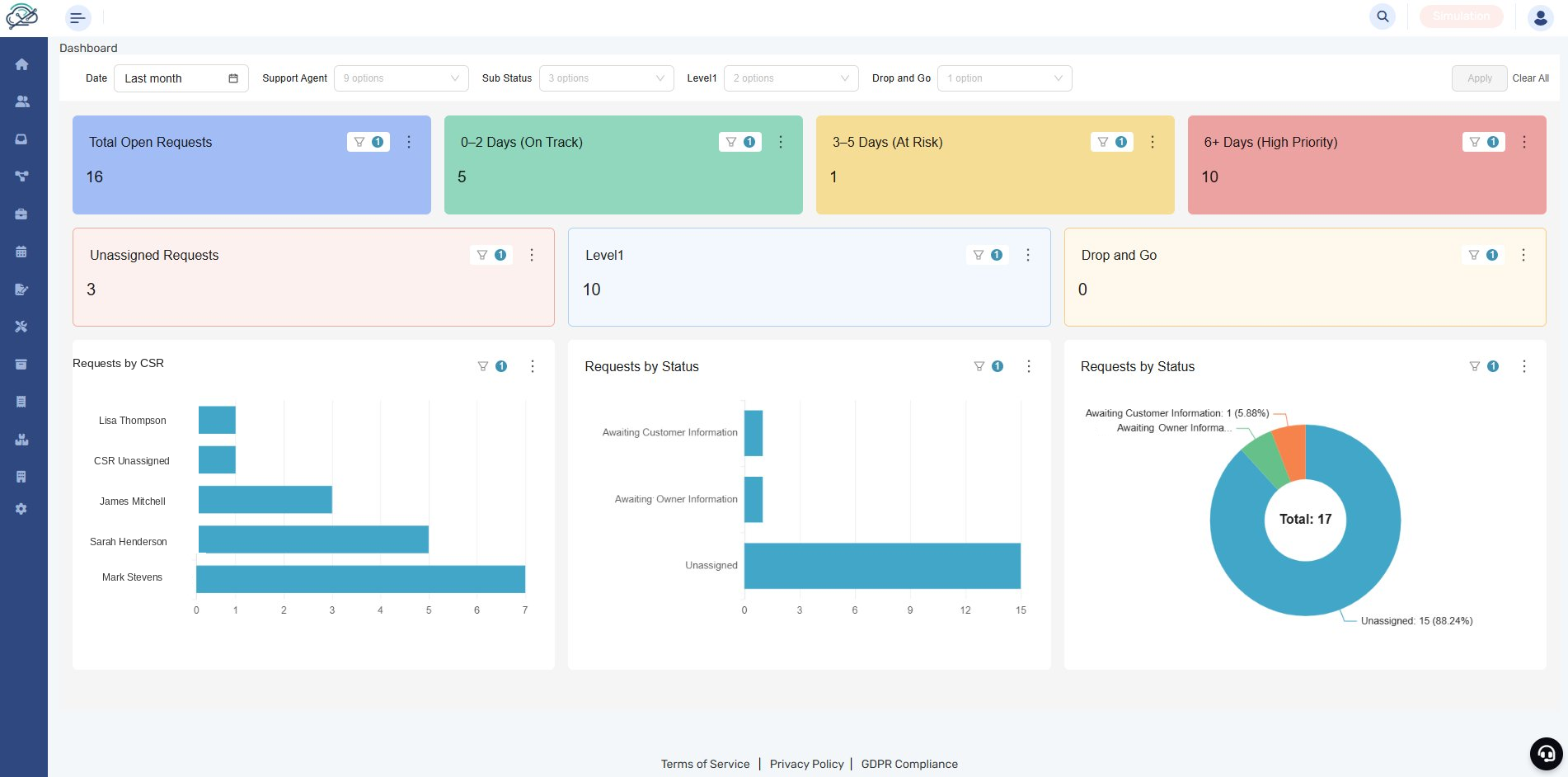Open more options on Requests by CSR chart

tap(533, 366)
